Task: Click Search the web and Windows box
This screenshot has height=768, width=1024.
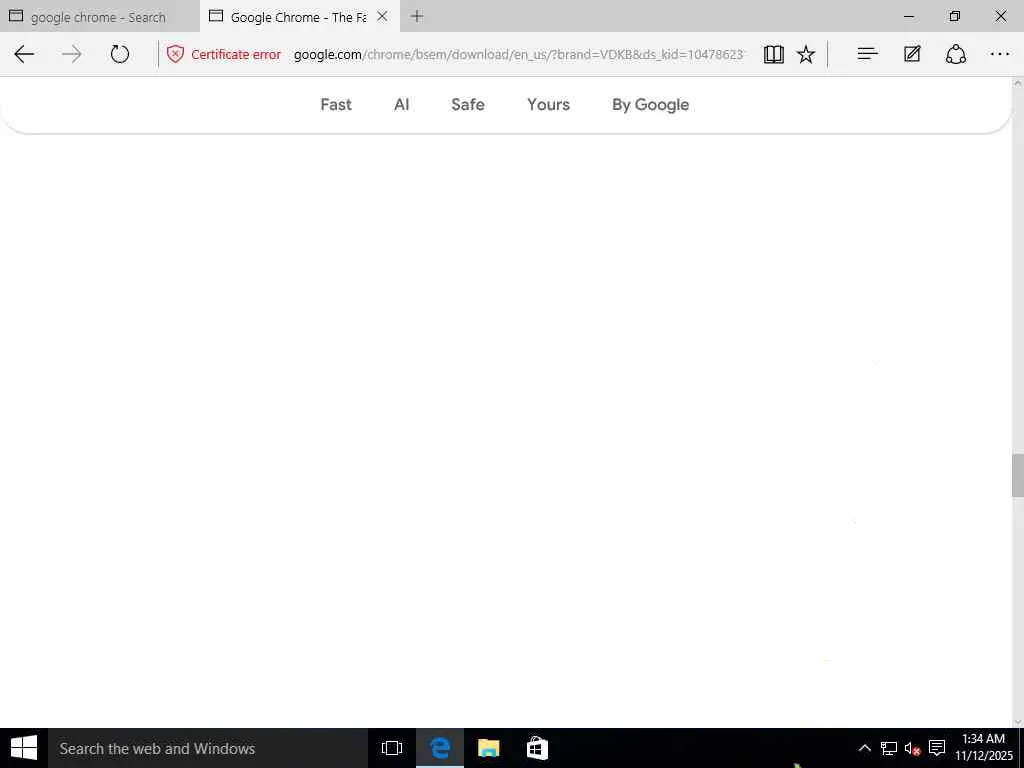Action: pyautogui.click(x=208, y=748)
